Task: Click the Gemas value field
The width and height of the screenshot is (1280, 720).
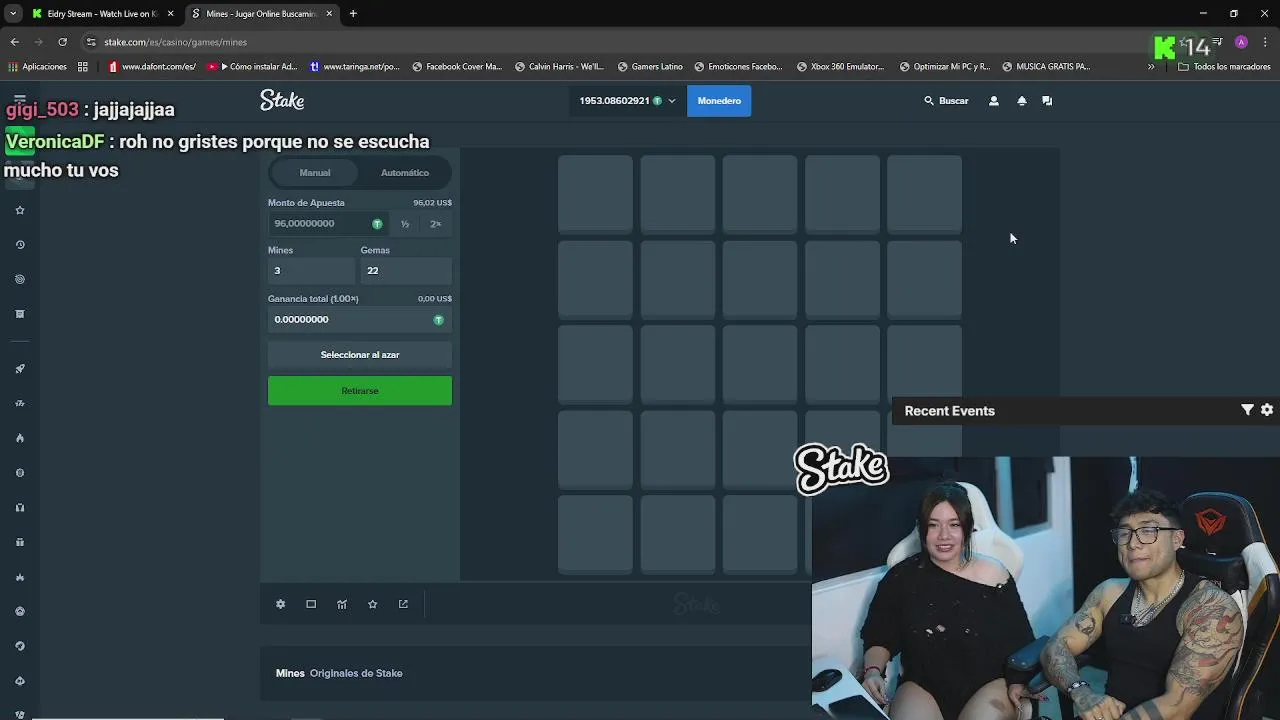Action: click(x=406, y=270)
